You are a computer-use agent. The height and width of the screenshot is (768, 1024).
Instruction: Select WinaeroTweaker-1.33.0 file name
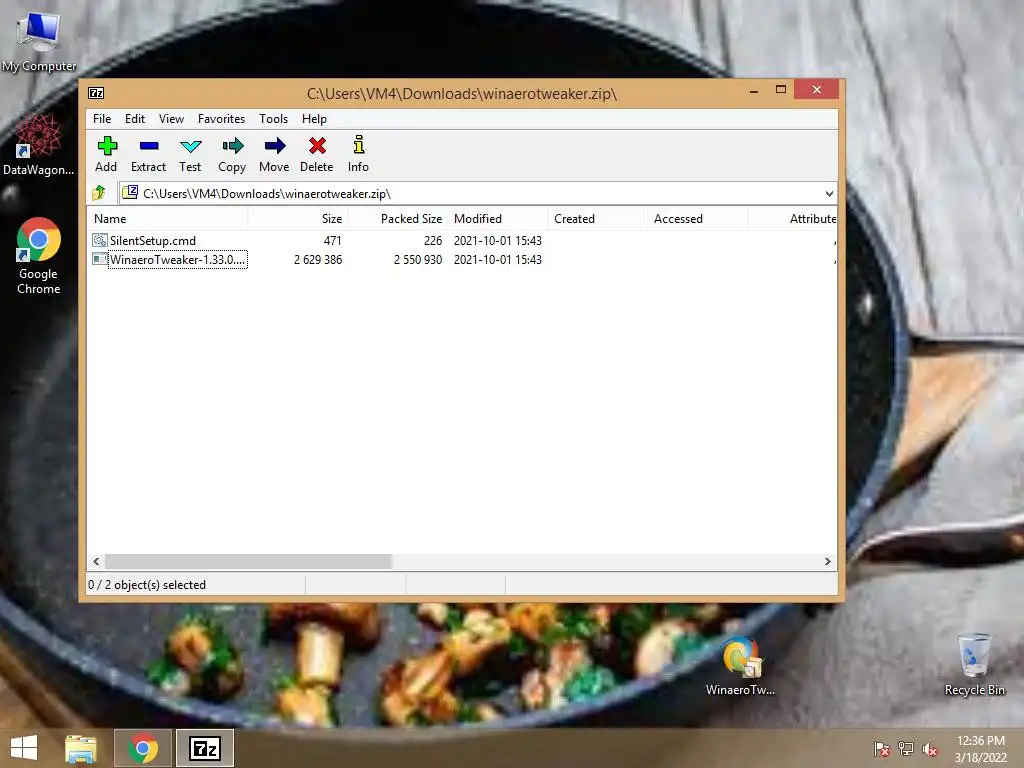(x=178, y=259)
